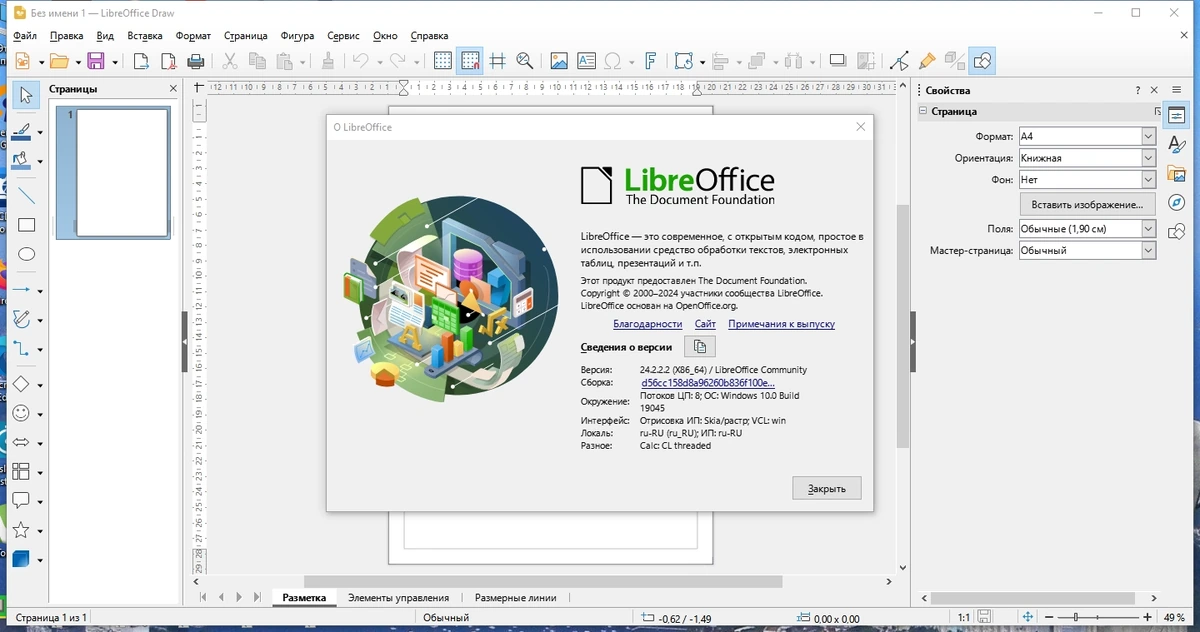
Task: Collapse the Страница section expander
Action: (923, 111)
